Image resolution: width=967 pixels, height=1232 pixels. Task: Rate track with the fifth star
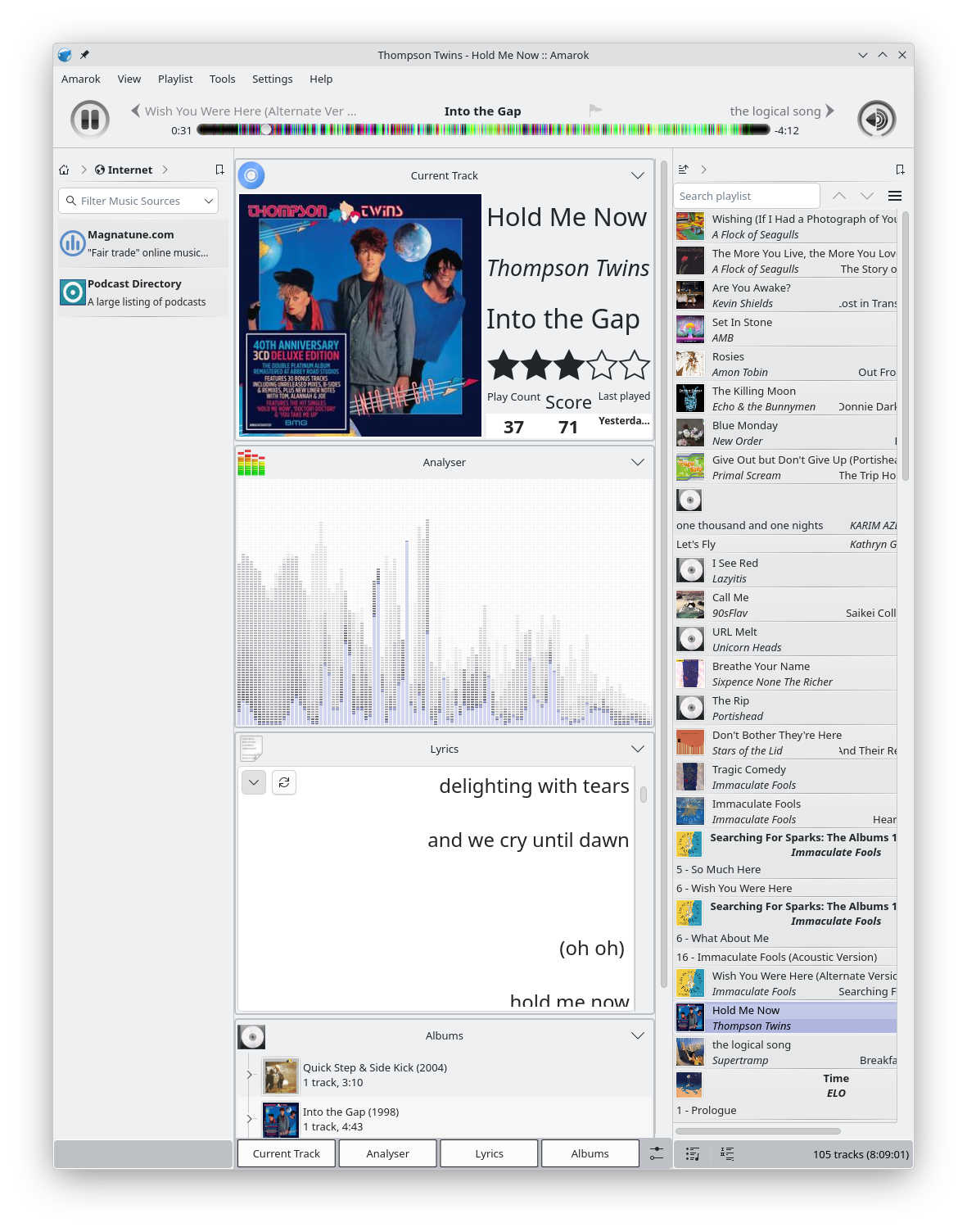point(635,366)
